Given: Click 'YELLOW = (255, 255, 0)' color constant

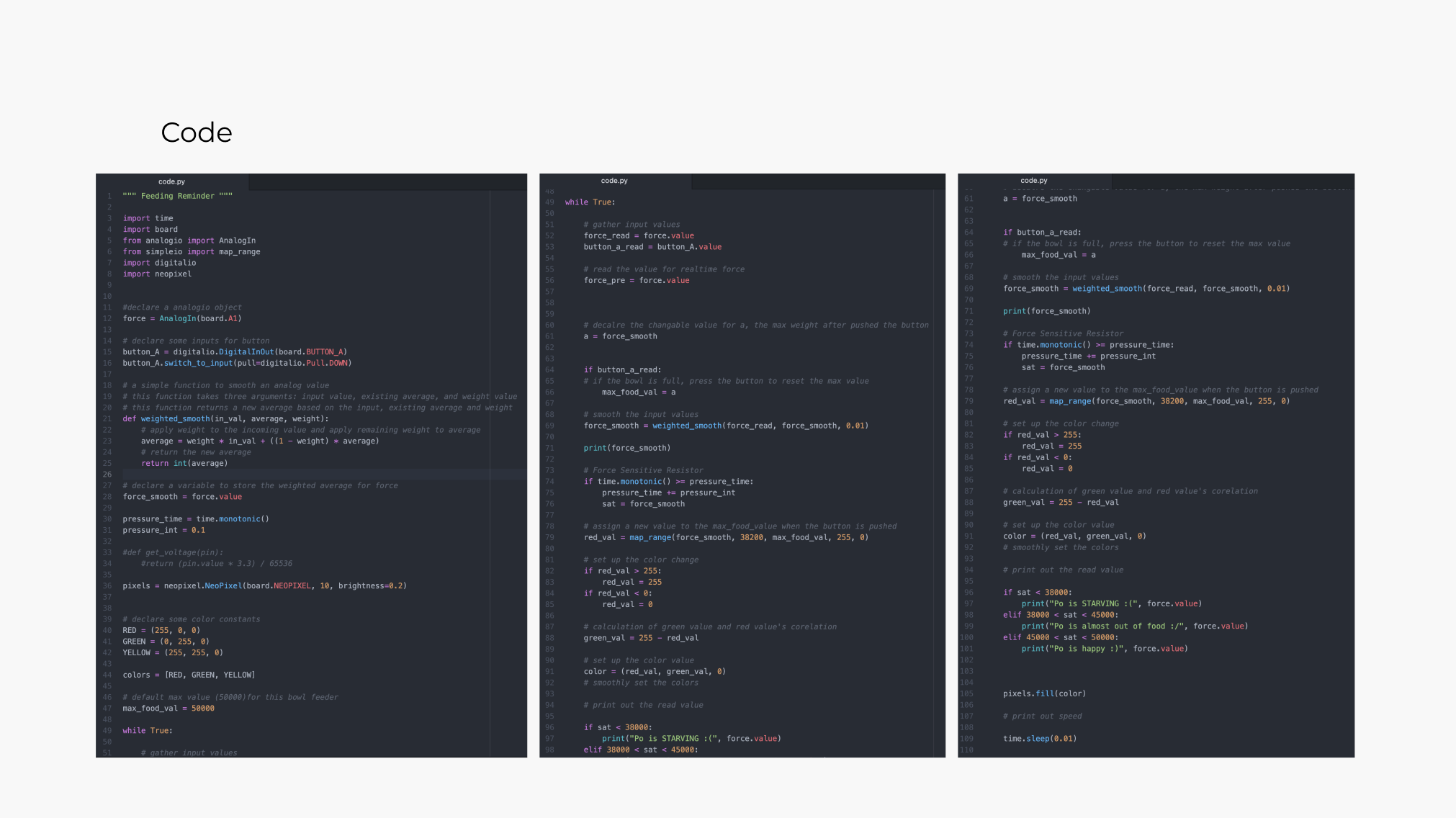Looking at the screenshot, I should click(x=173, y=652).
